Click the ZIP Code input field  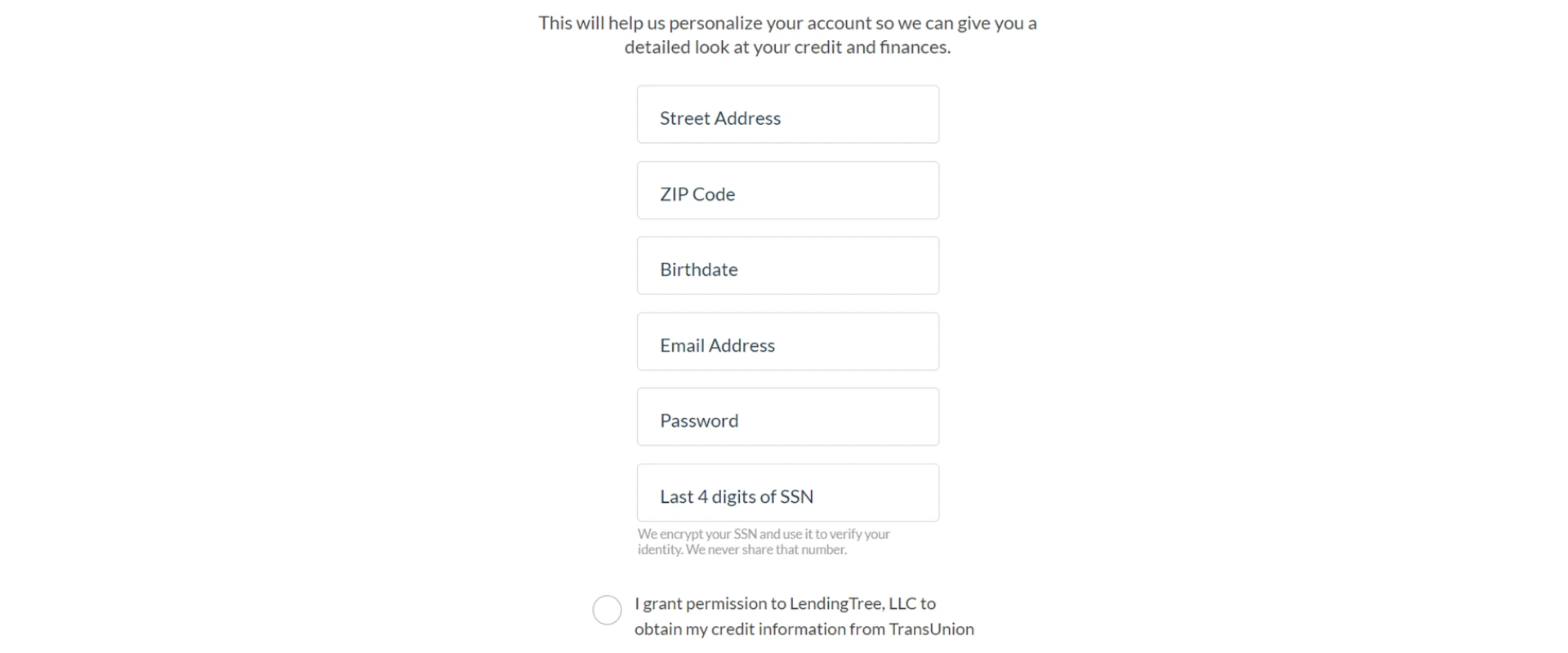coord(786,190)
